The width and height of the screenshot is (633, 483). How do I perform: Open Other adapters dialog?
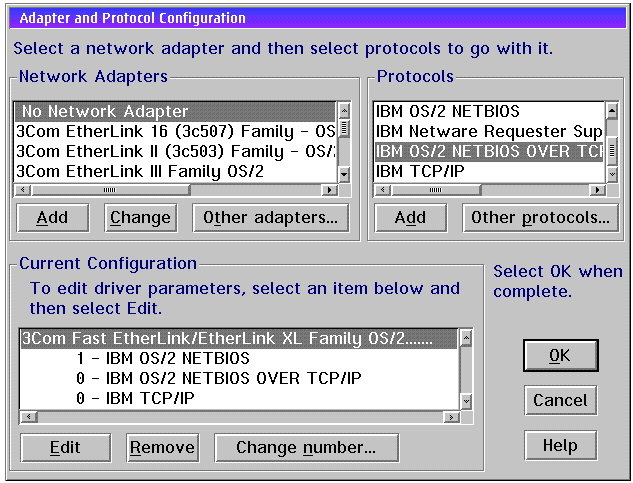click(x=270, y=218)
